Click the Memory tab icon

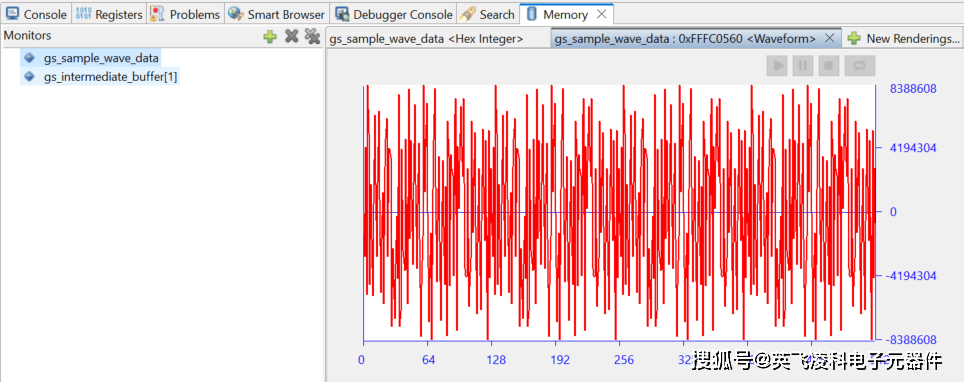(x=532, y=14)
